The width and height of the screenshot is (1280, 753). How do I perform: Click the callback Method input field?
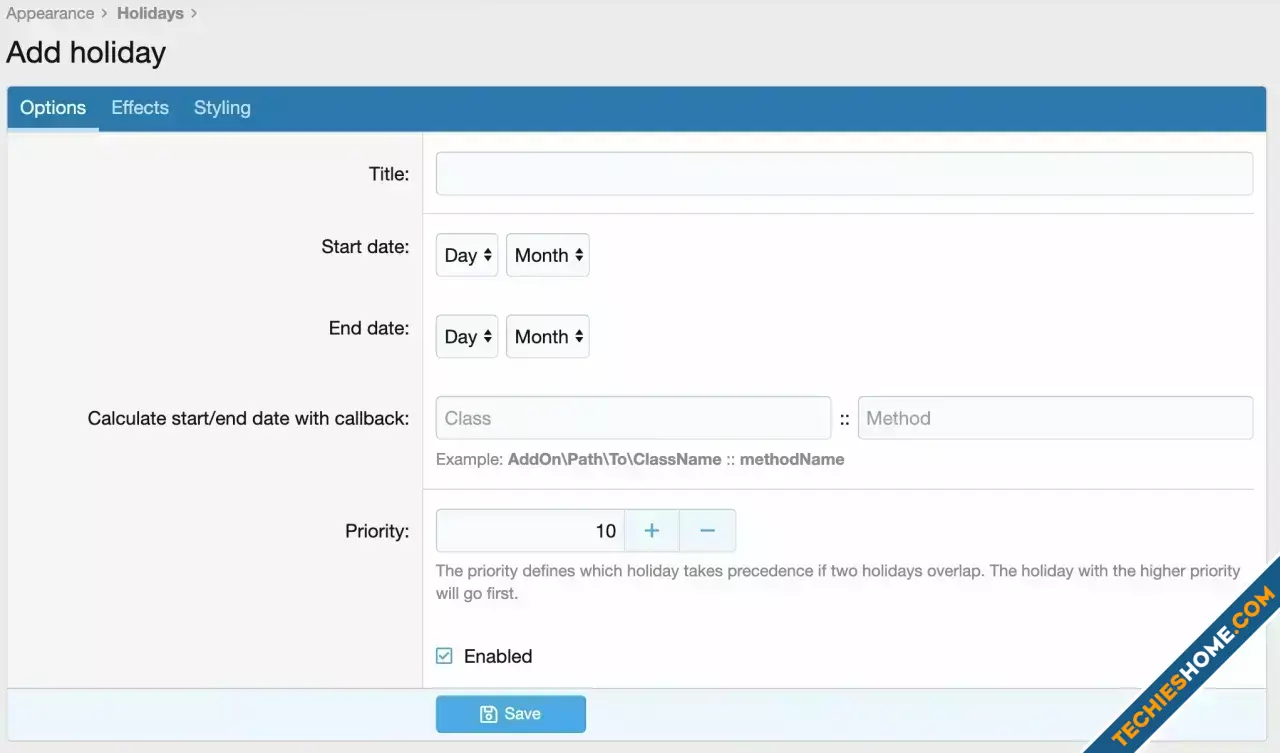pyautogui.click(x=1055, y=418)
